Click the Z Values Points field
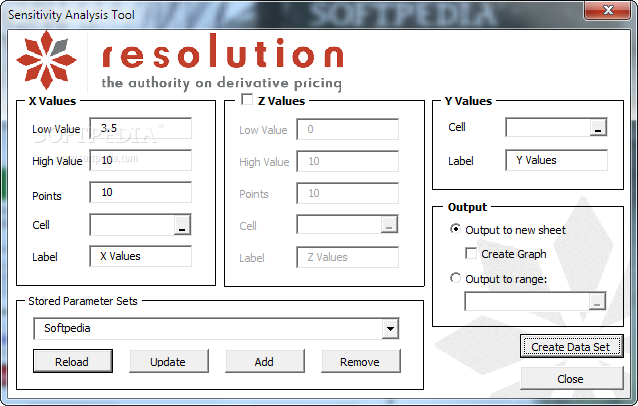638x406 pixels. point(347,193)
